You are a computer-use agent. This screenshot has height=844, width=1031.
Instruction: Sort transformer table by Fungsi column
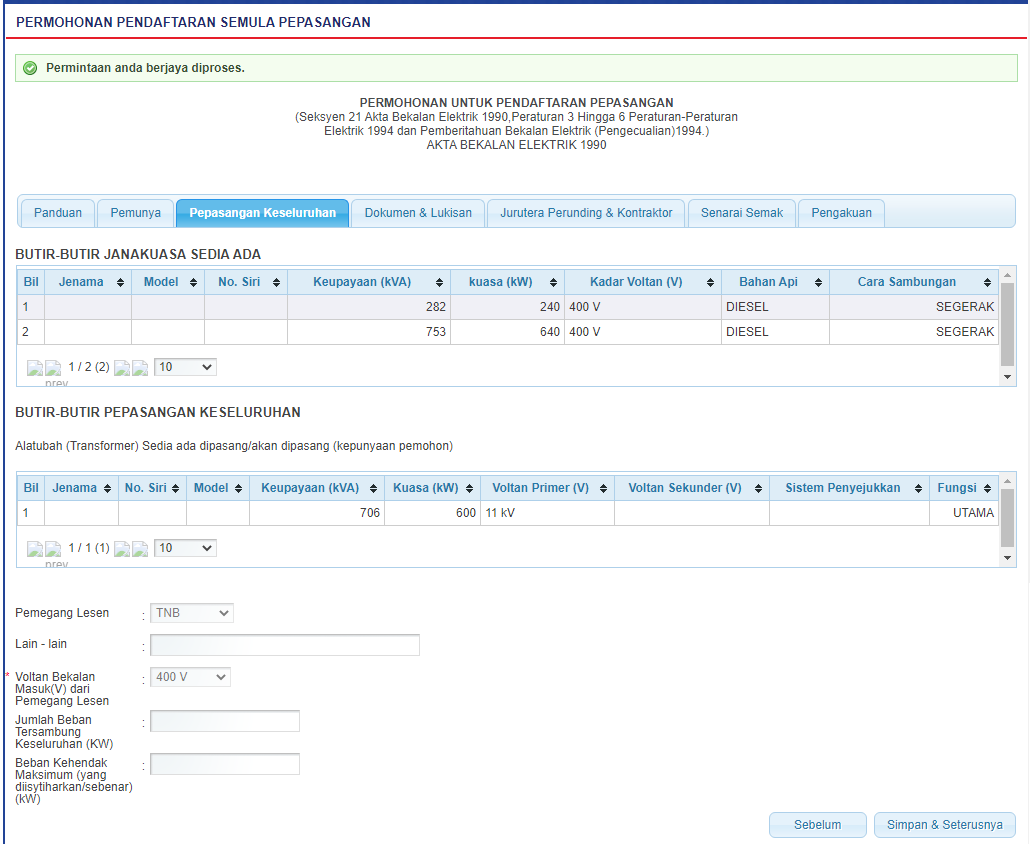(964, 488)
